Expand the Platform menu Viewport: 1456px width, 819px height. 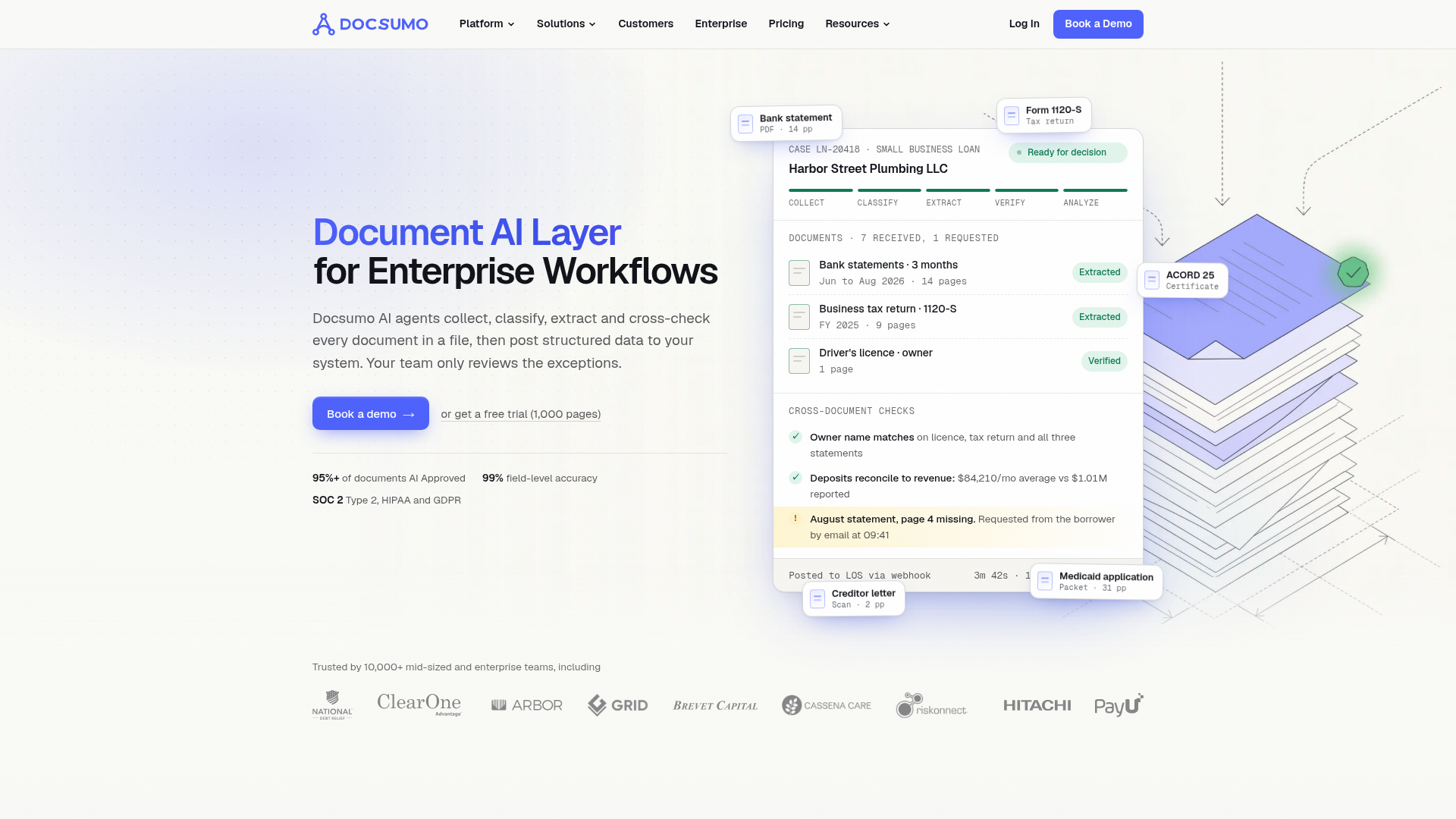point(487,24)
